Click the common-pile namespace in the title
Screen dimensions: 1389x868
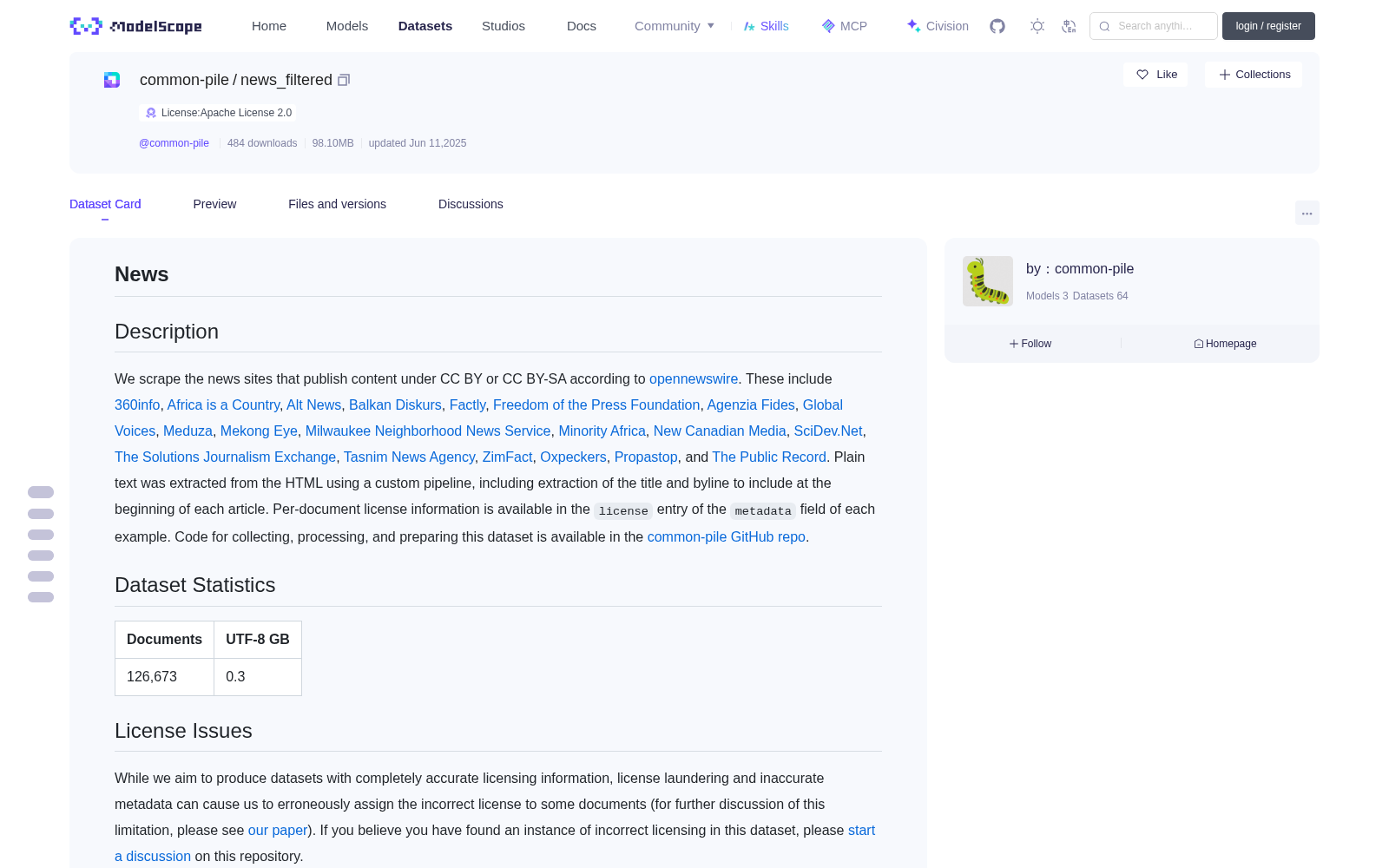[x=184, y=80]
